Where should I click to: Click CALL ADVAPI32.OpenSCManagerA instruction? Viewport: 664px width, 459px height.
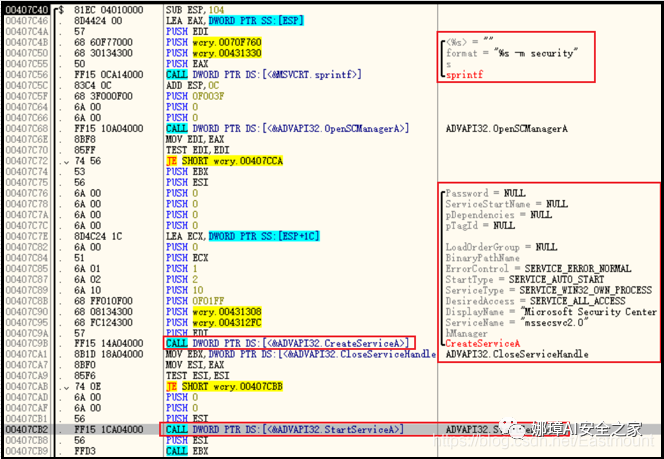[288, 128]
